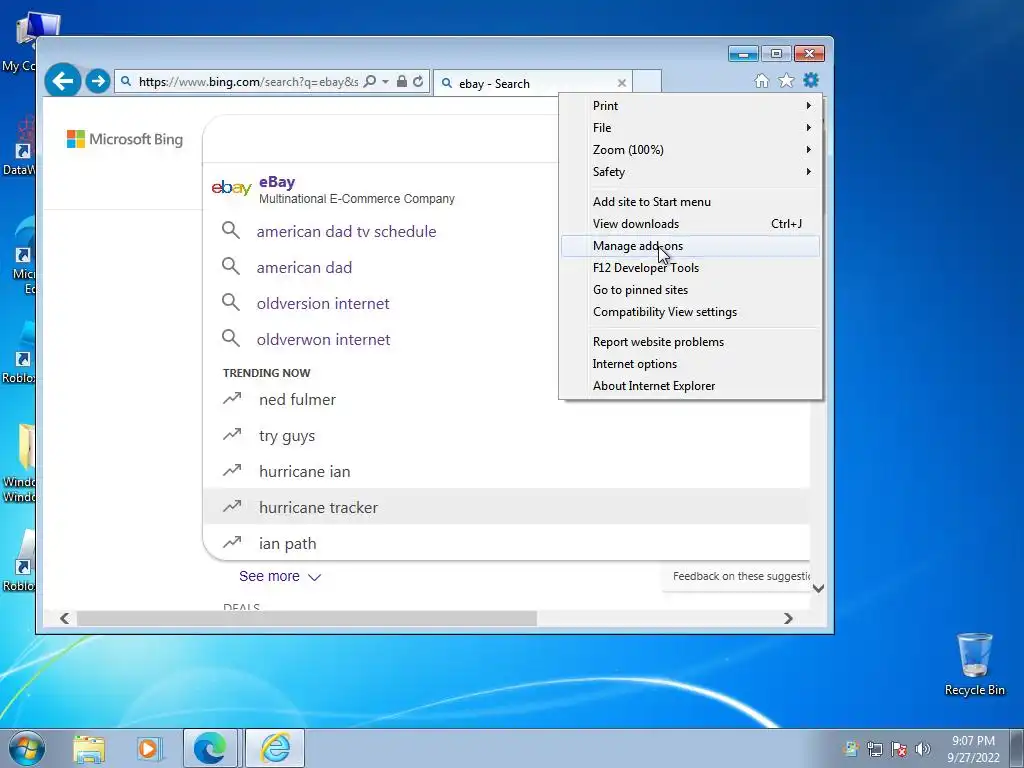The height and width of the screenshot is (768, 1024).
Task: Click the Bing search box
Action: [382, 139]
